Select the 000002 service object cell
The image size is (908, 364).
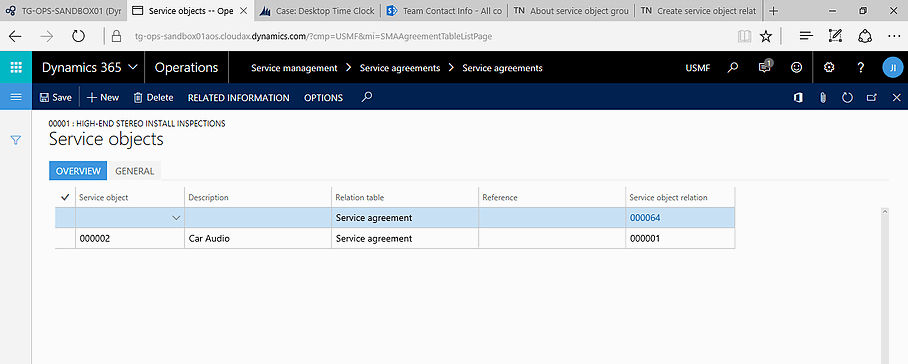(130, 238)
